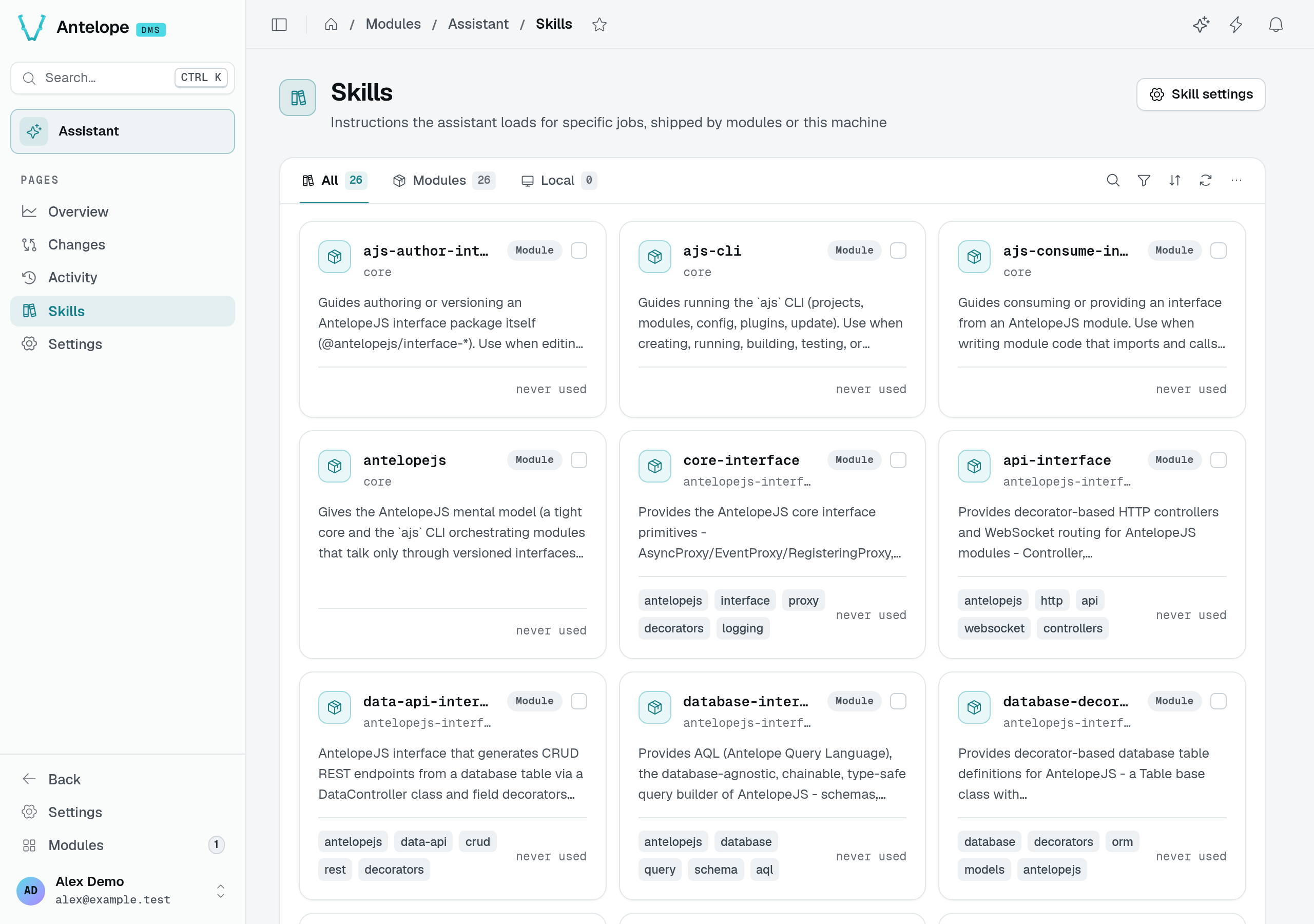The width and height of the screenshot is (1314, 924).
Task: Open Skill settings
Action: click(x=1201, y=94)
